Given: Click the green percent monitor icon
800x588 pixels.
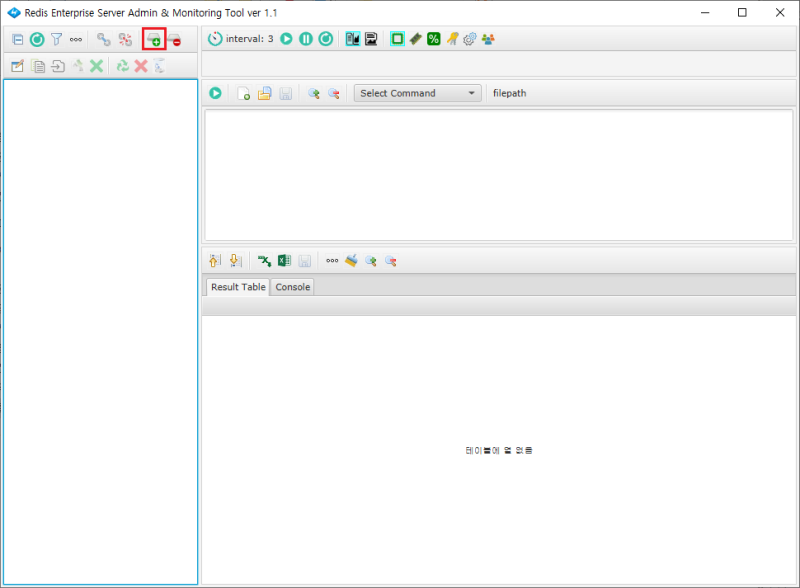Looking at the screenshot, I should click(433, 39).
